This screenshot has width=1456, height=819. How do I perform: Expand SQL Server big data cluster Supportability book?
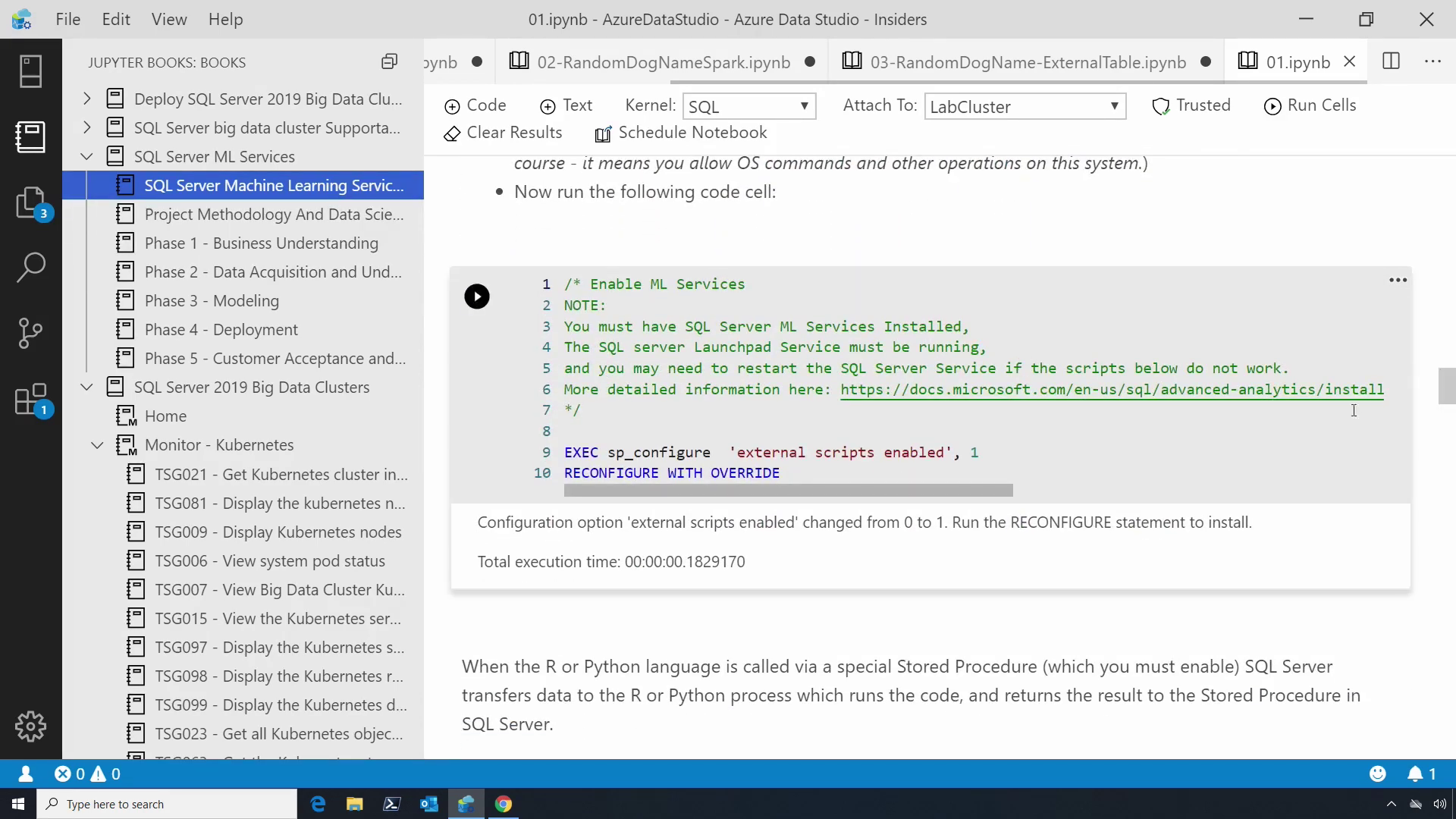point(86,127)
